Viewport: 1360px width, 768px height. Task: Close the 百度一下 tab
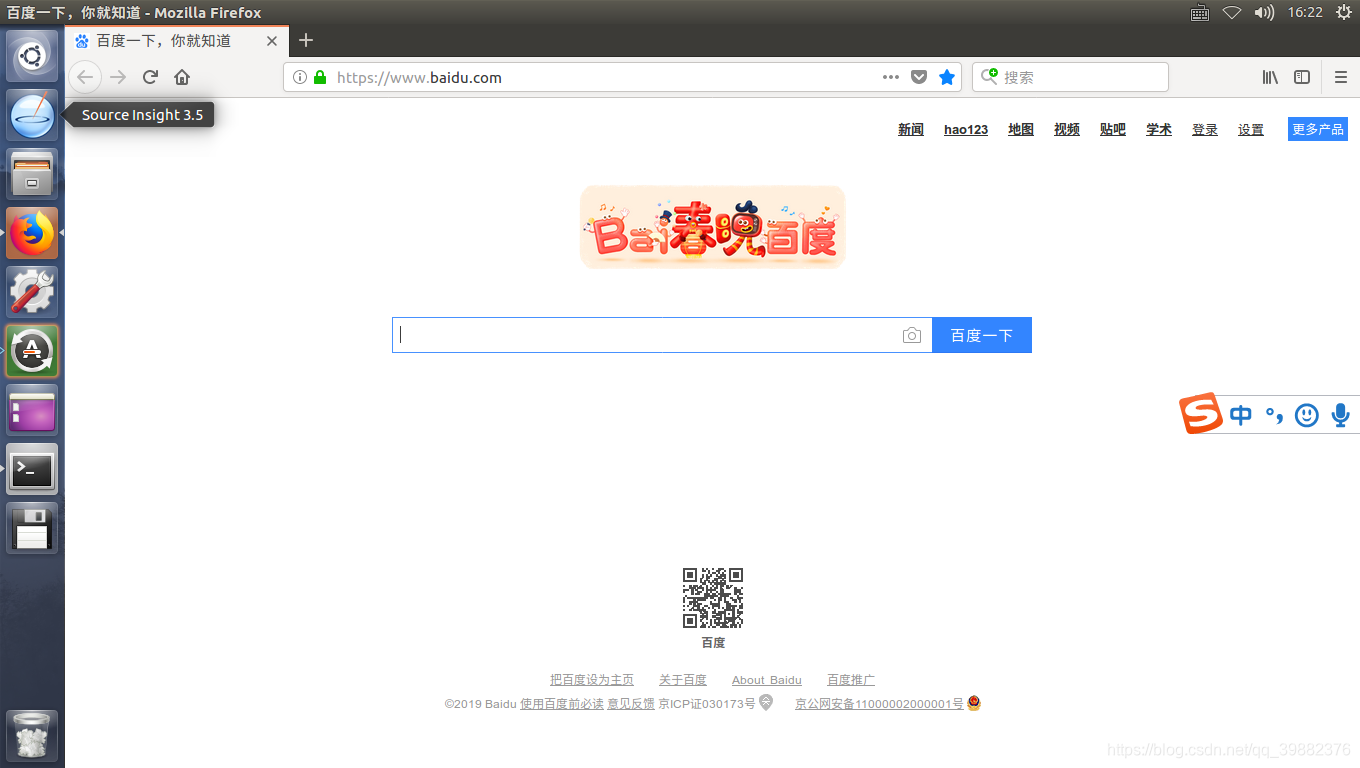pyautogui.click(x=272, y=41)
